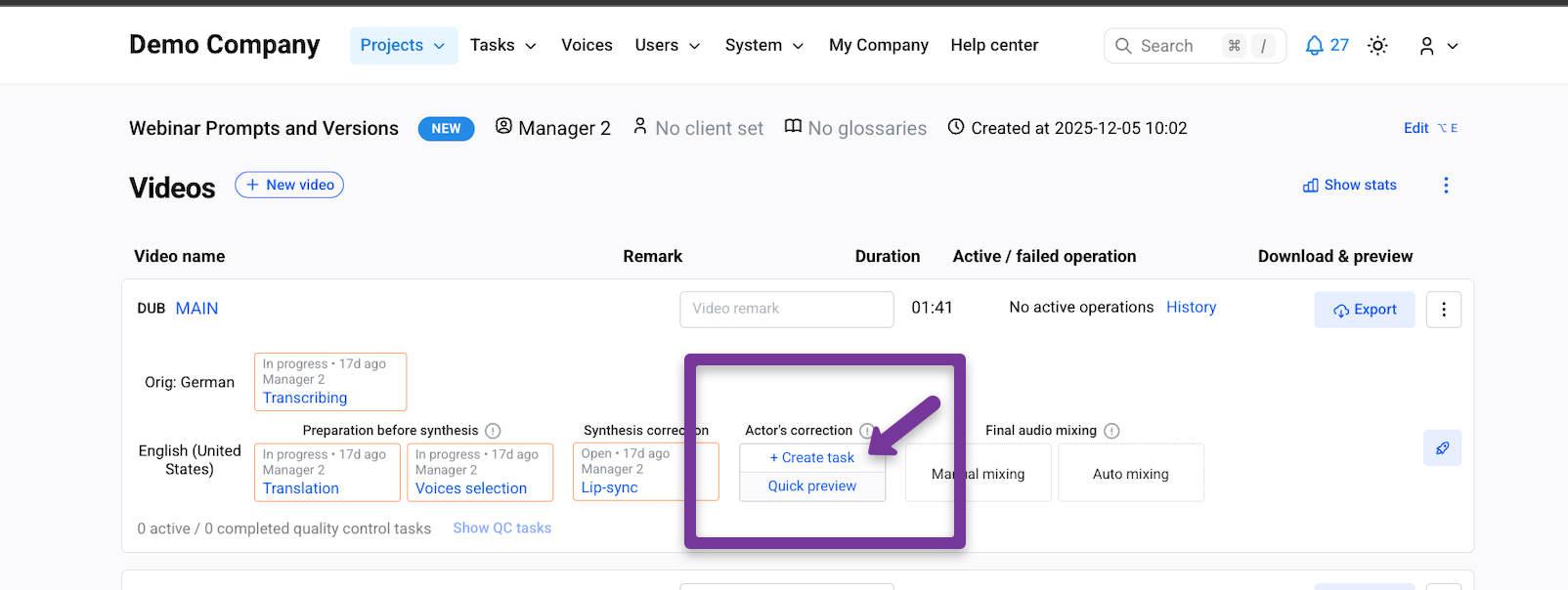1568x590 pixels.
Task: Select the Auto mixing option
Action: click(1131, 474)
